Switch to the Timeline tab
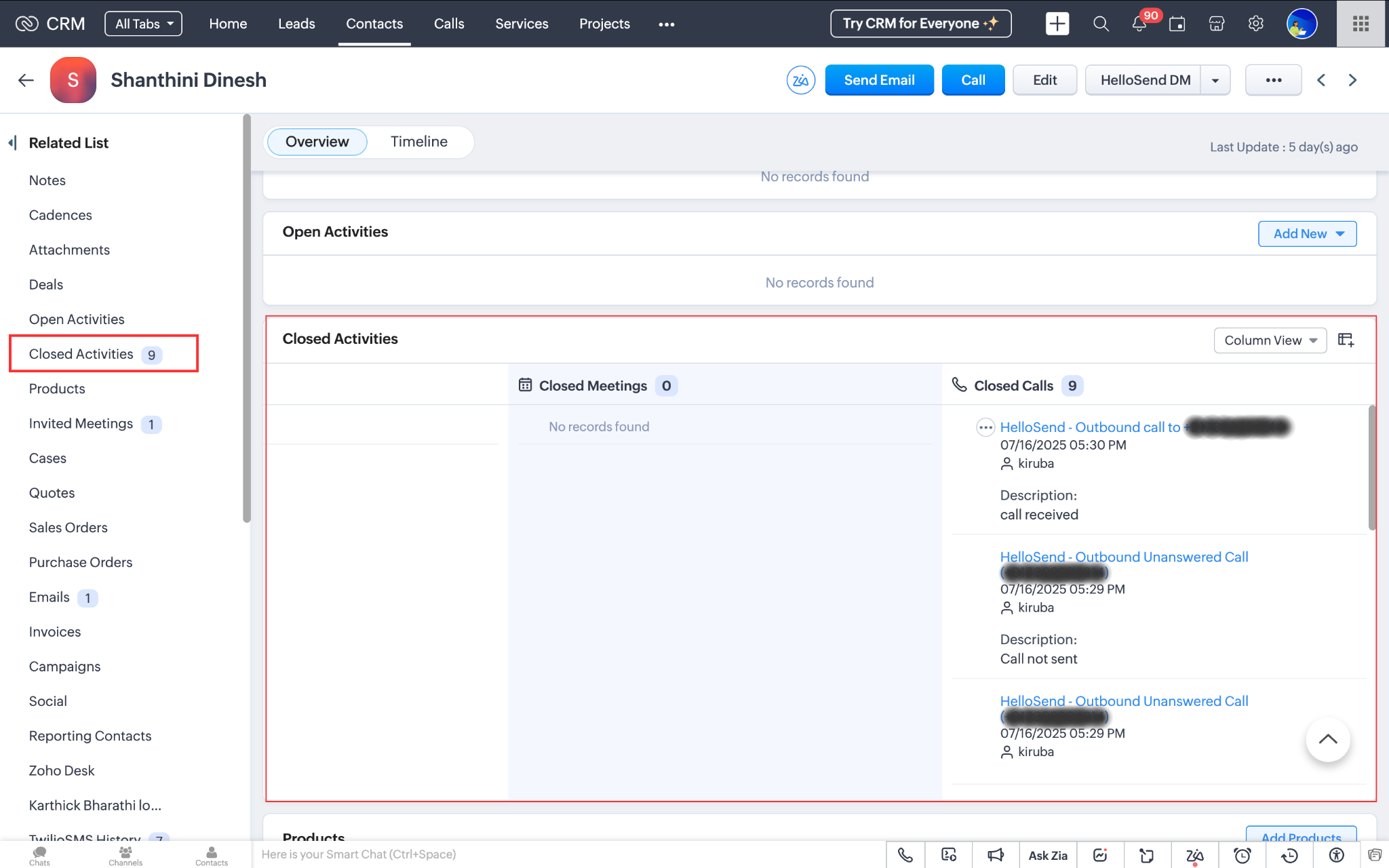1389x868 pixels. click(418, 142)
